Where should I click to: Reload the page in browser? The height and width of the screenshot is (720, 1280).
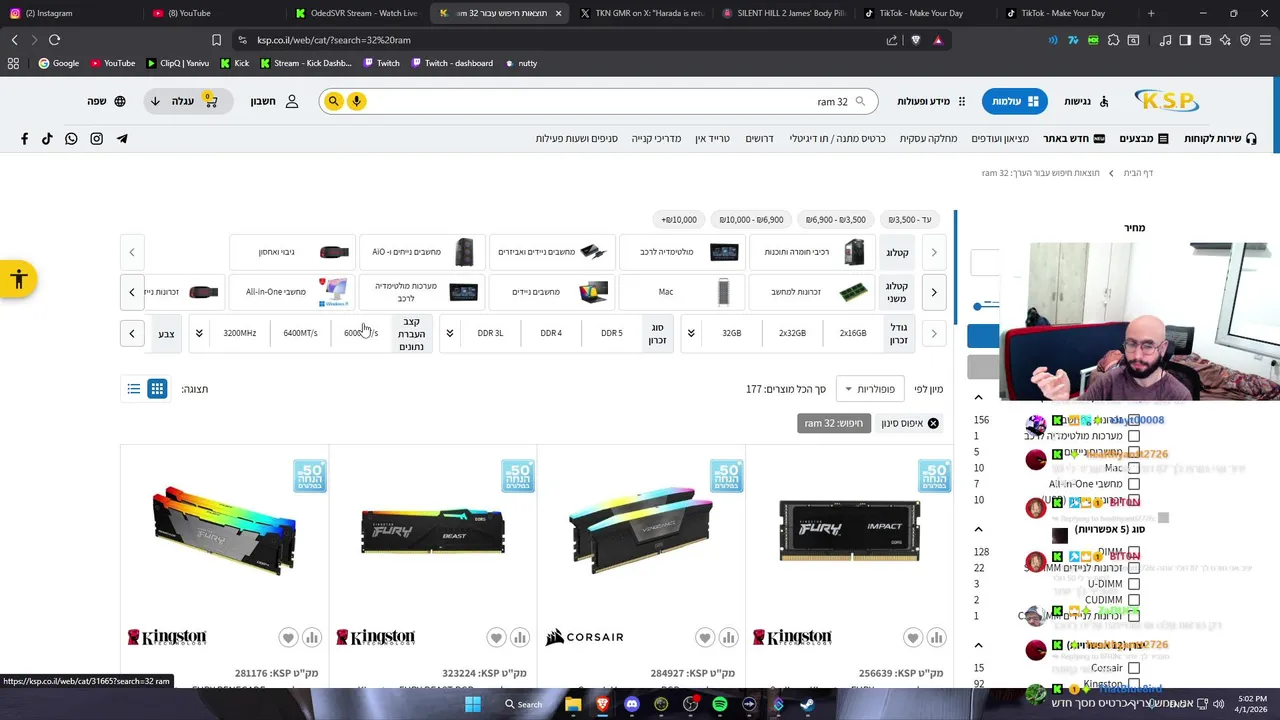point(54,40)
